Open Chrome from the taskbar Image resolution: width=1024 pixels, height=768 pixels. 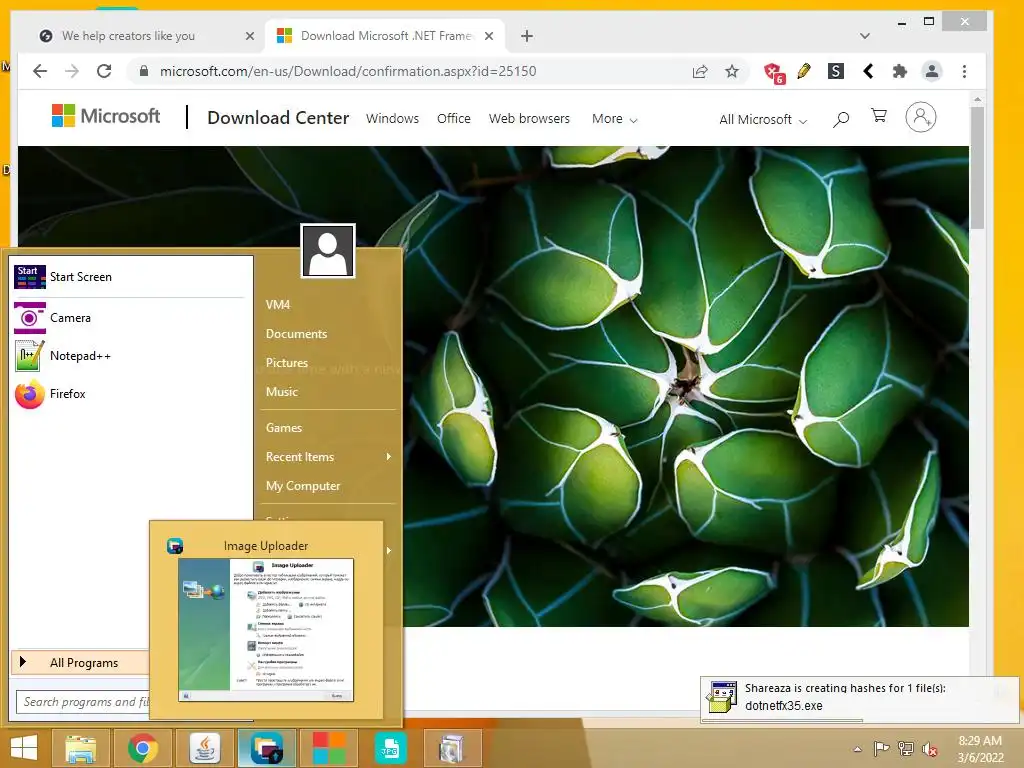[x=143, y=748]
